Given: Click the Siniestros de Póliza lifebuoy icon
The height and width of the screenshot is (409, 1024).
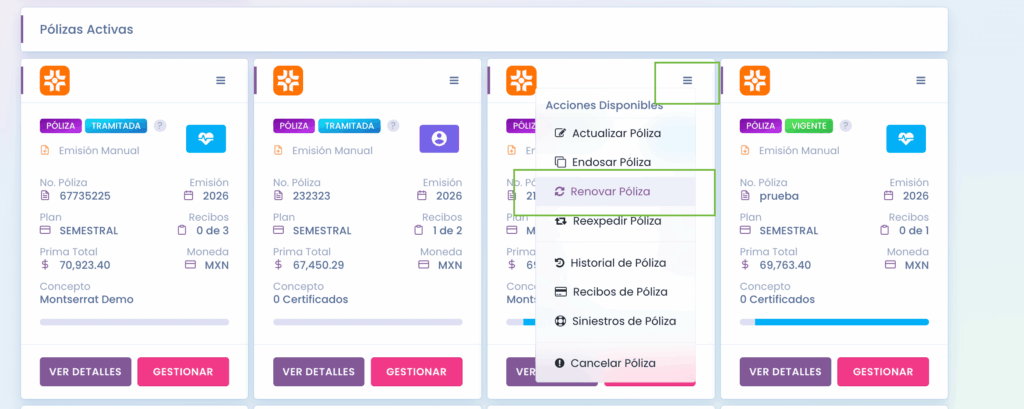Looking at the screenshot, I should (560, 321).
